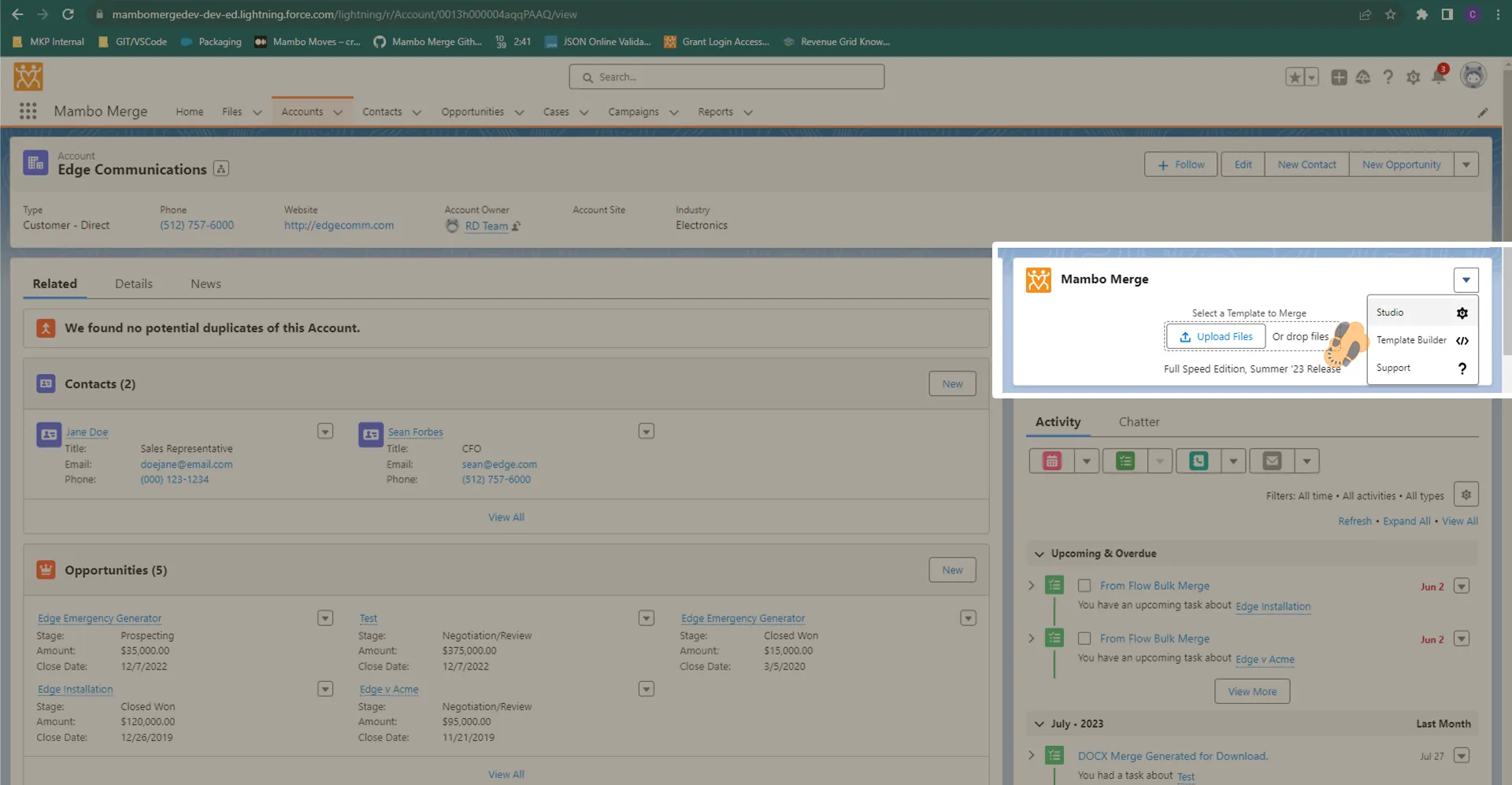Click the favorites star icon
Screen dimensions: 1512x785
point(1295,77)
